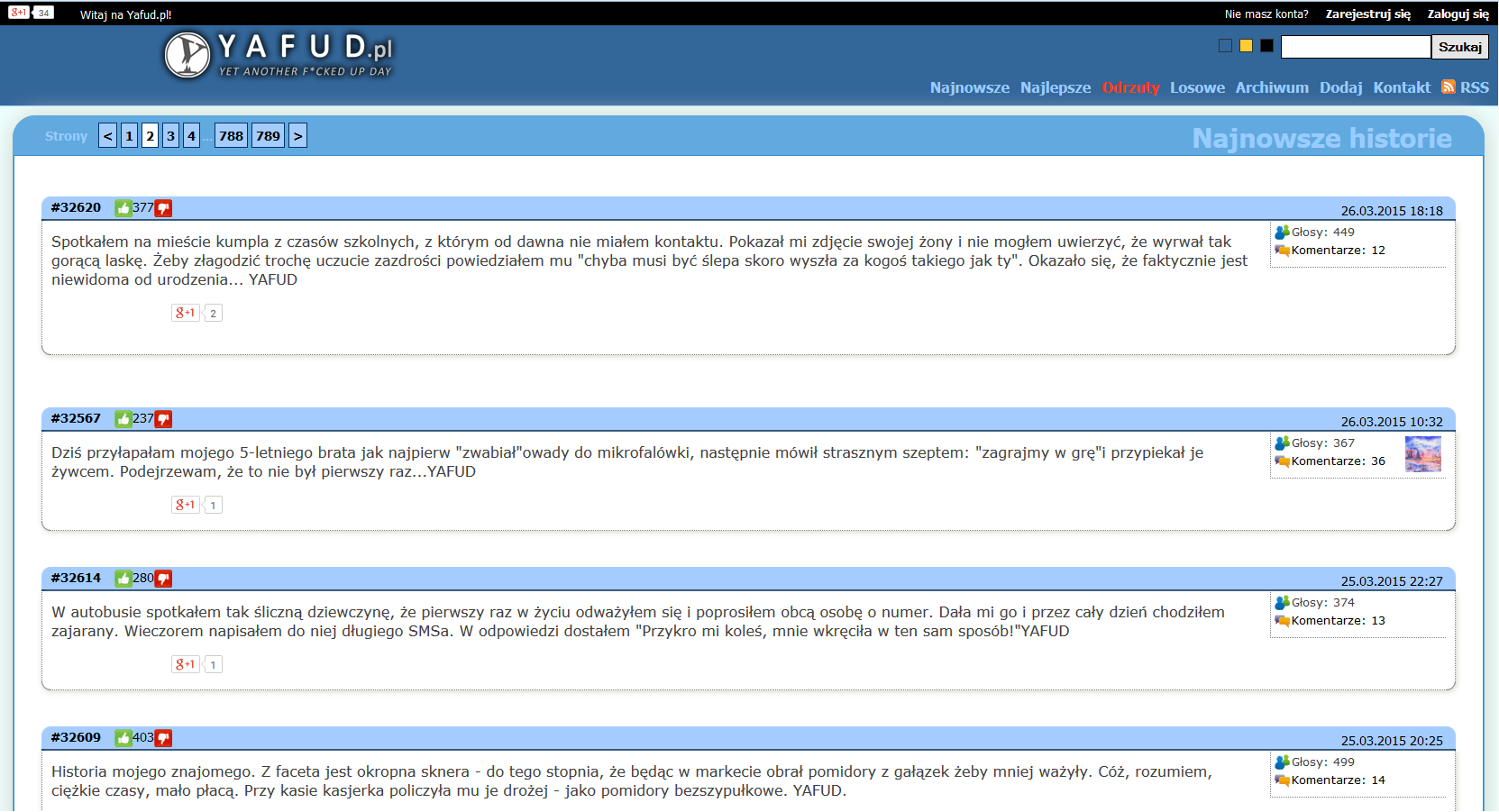Go to page 789 in pagination
1499x812 pixels.
(268, 136)
